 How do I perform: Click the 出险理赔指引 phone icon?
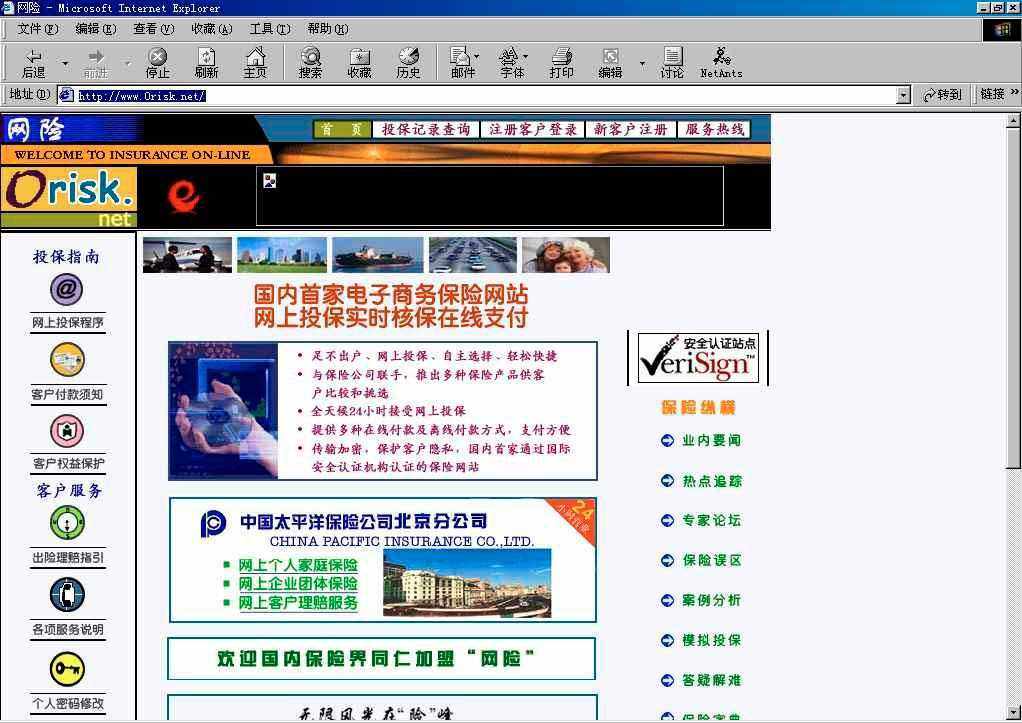click(67, 522)
